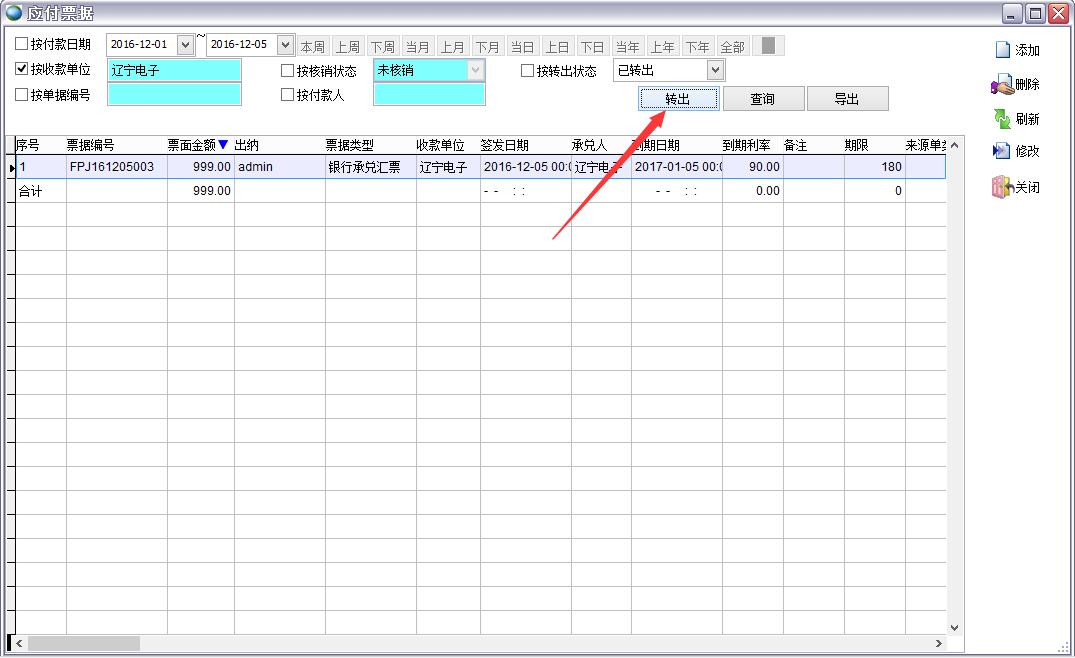Click the 修改 (Edit) icon
The width and height of the screenshot is (1075, 658).
pos(1002,151)
